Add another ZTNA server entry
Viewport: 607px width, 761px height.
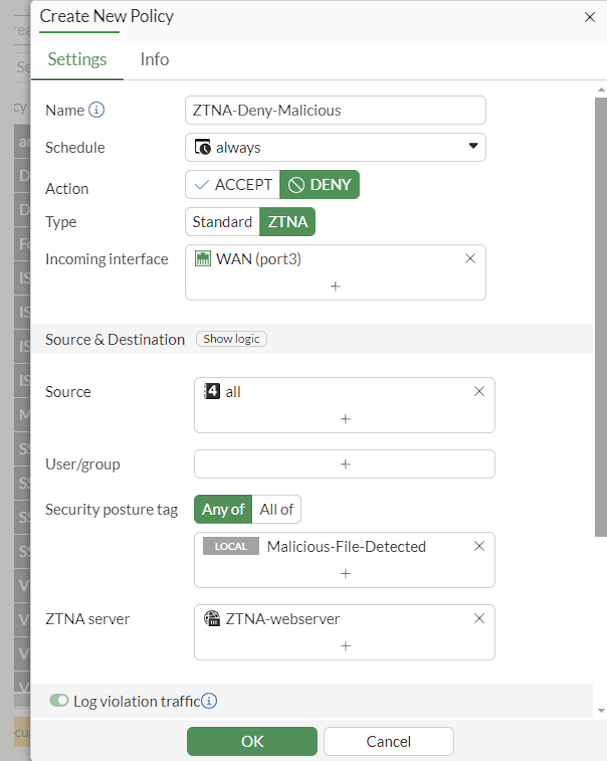point(345,646)
